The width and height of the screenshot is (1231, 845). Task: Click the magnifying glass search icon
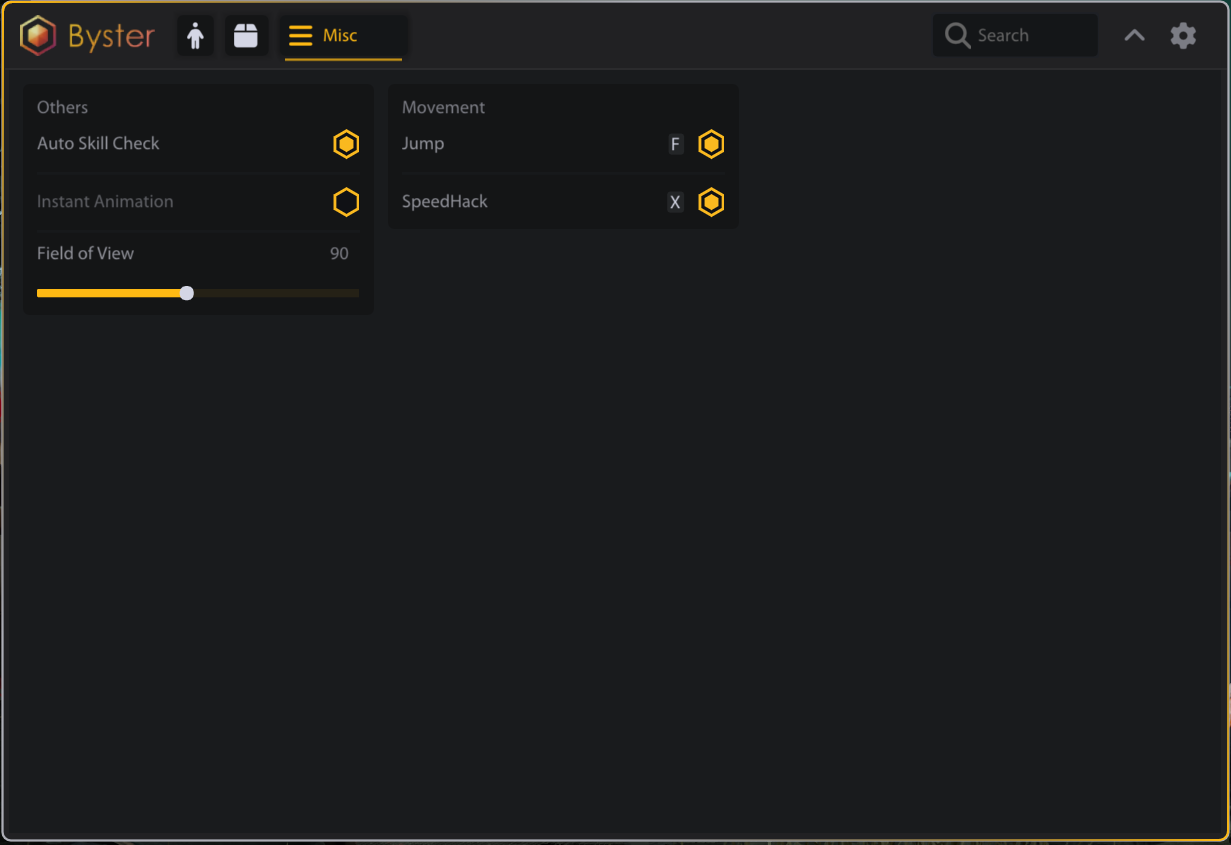point(957,36)
